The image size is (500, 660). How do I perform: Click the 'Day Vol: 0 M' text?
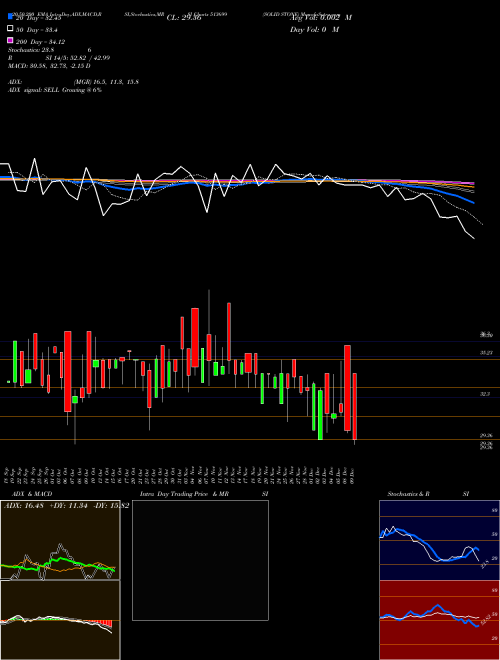pos(314,29)
